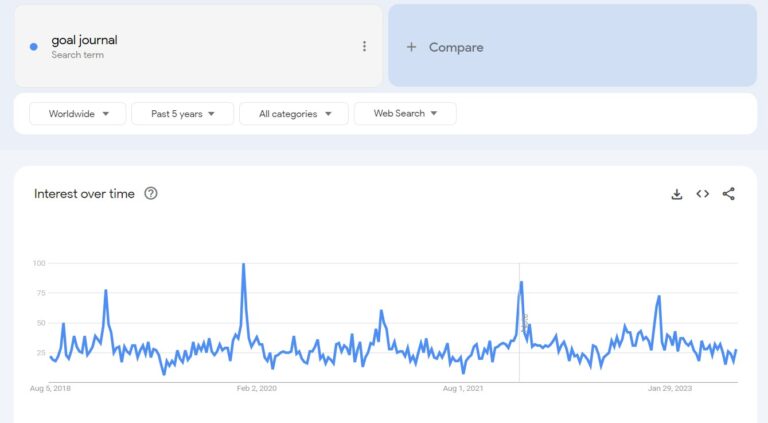Click the Aug 1, 2021 axis label

pos(463,389)
